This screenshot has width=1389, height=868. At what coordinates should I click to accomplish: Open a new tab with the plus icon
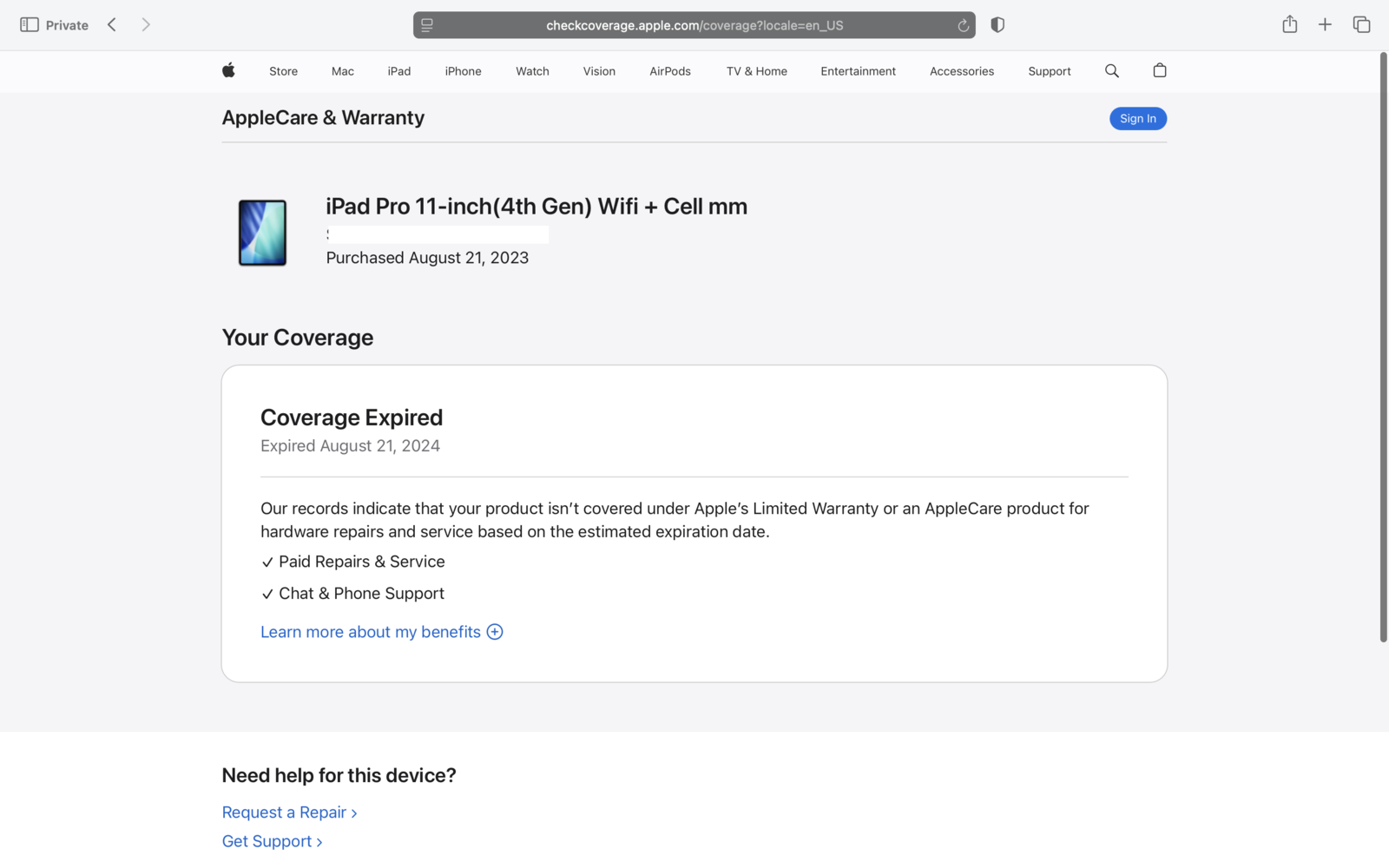click(x=1325, y=25)
